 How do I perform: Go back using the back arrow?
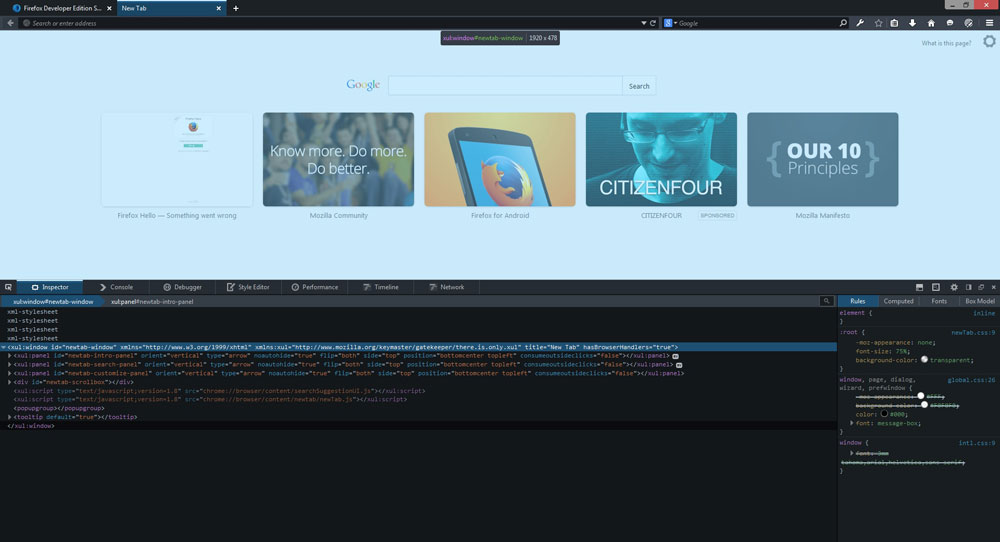coord(10,23)
